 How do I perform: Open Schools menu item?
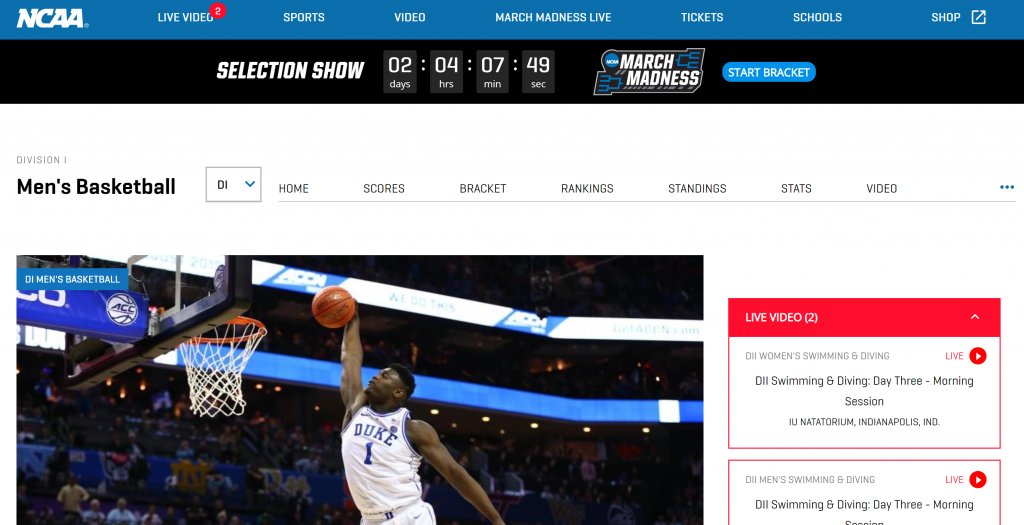point(817,18)
